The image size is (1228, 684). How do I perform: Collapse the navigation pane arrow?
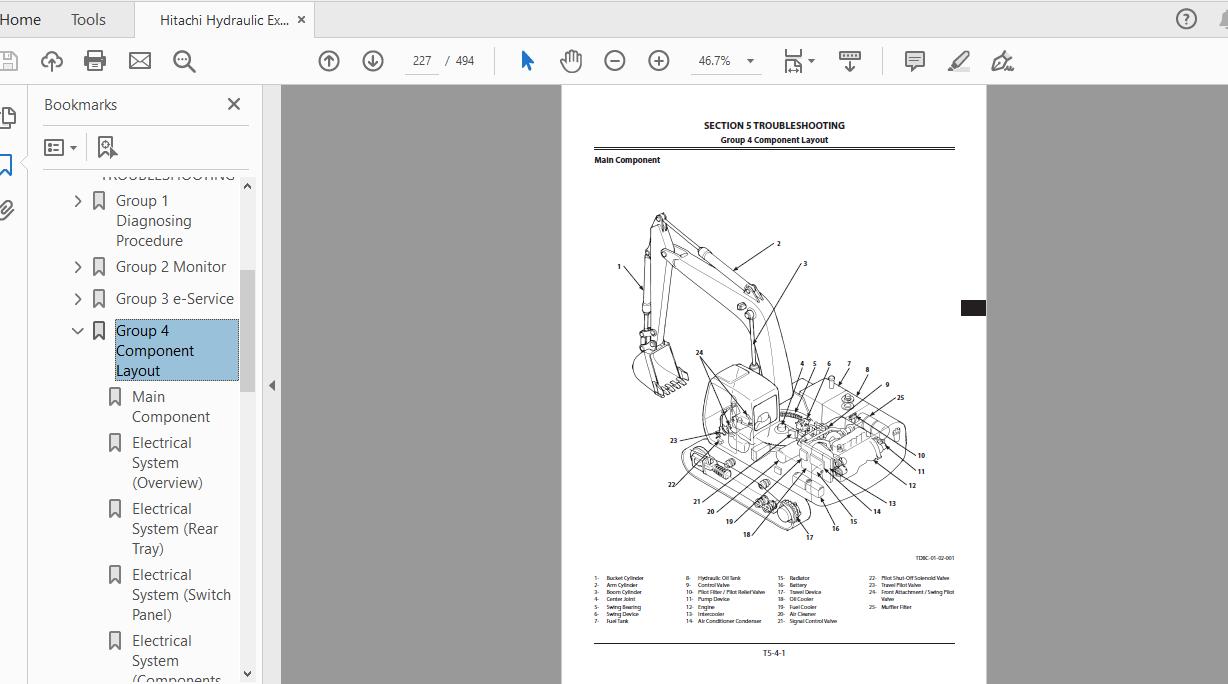coord(272,385)
